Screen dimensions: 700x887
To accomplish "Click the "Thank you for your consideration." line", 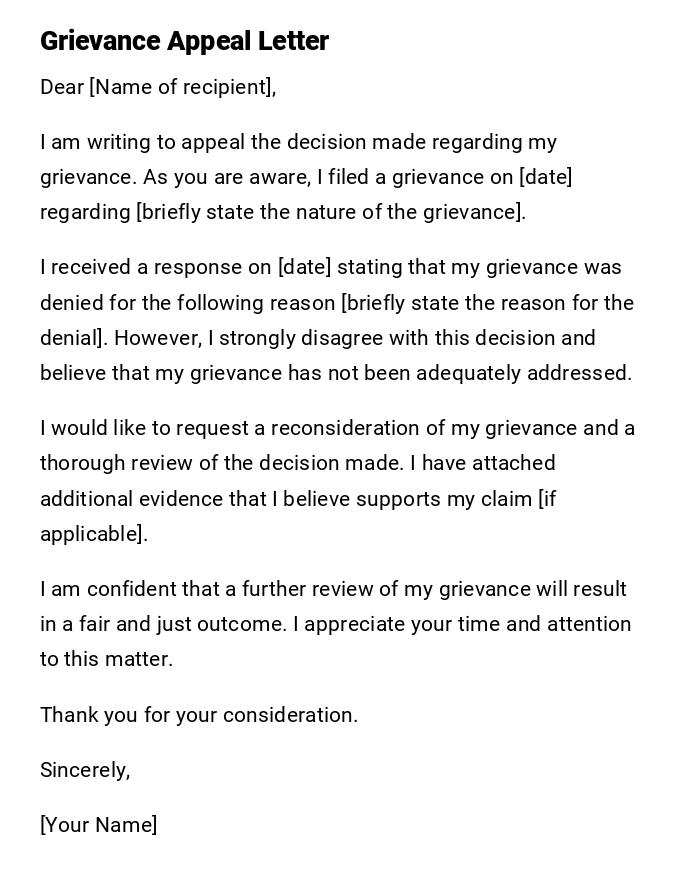I will click(x=198, y=715).
